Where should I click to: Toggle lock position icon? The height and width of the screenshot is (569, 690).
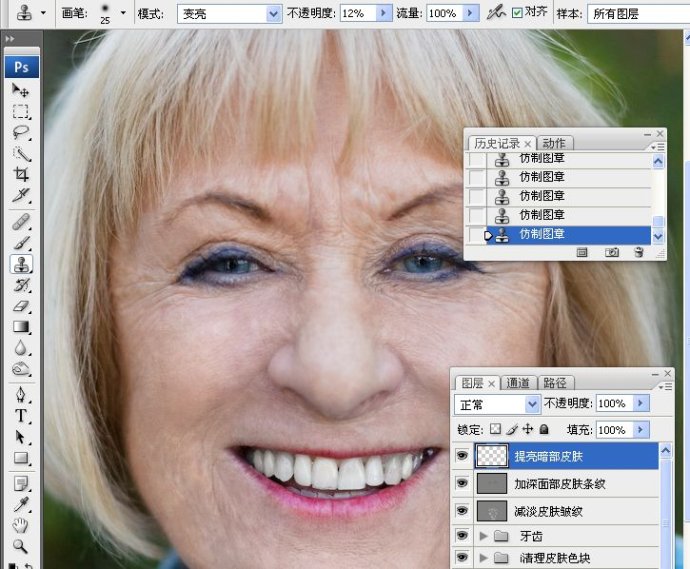[528, 429]
